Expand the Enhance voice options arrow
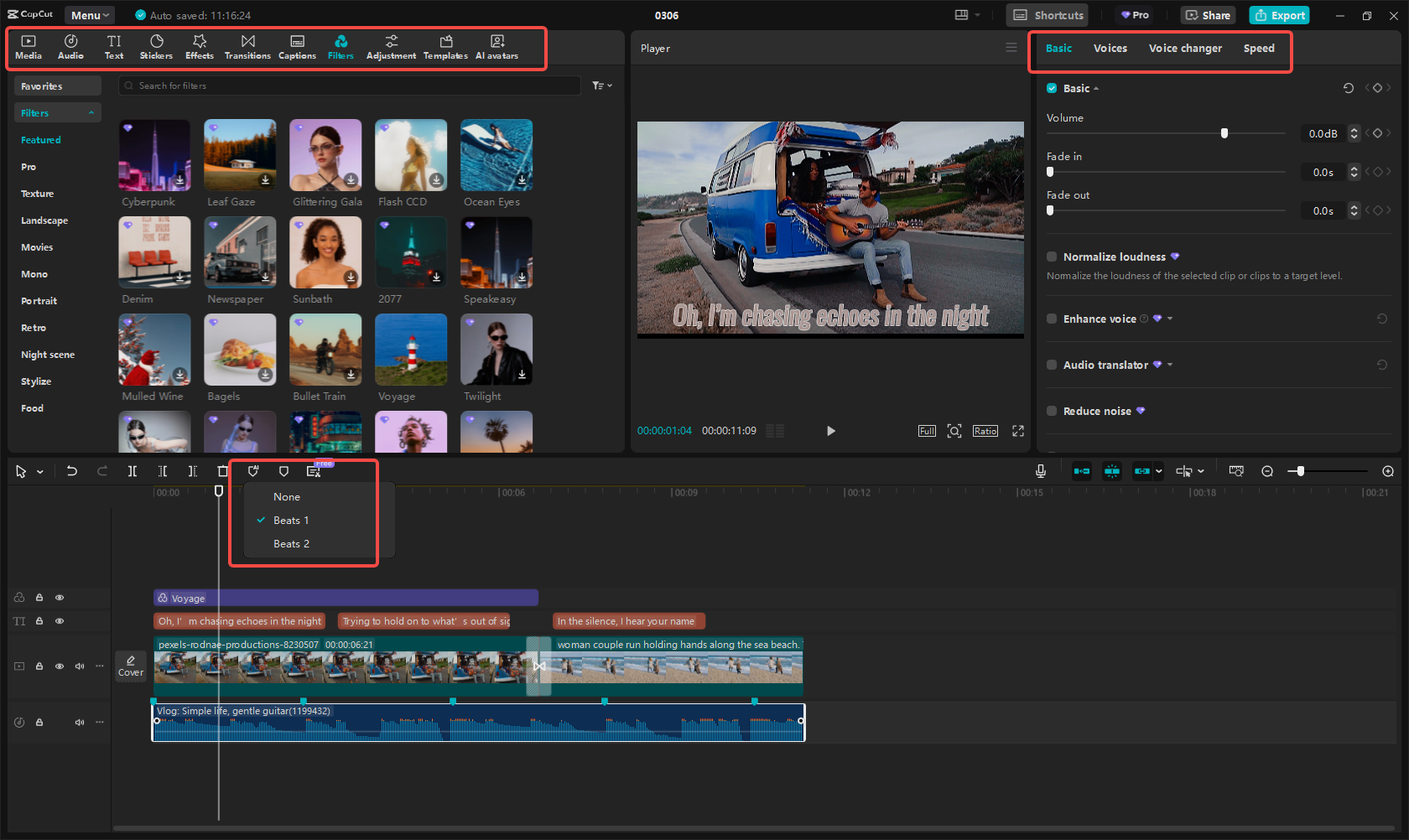The width and height of the screenshot is (1409, 840). click(1170, 319)
